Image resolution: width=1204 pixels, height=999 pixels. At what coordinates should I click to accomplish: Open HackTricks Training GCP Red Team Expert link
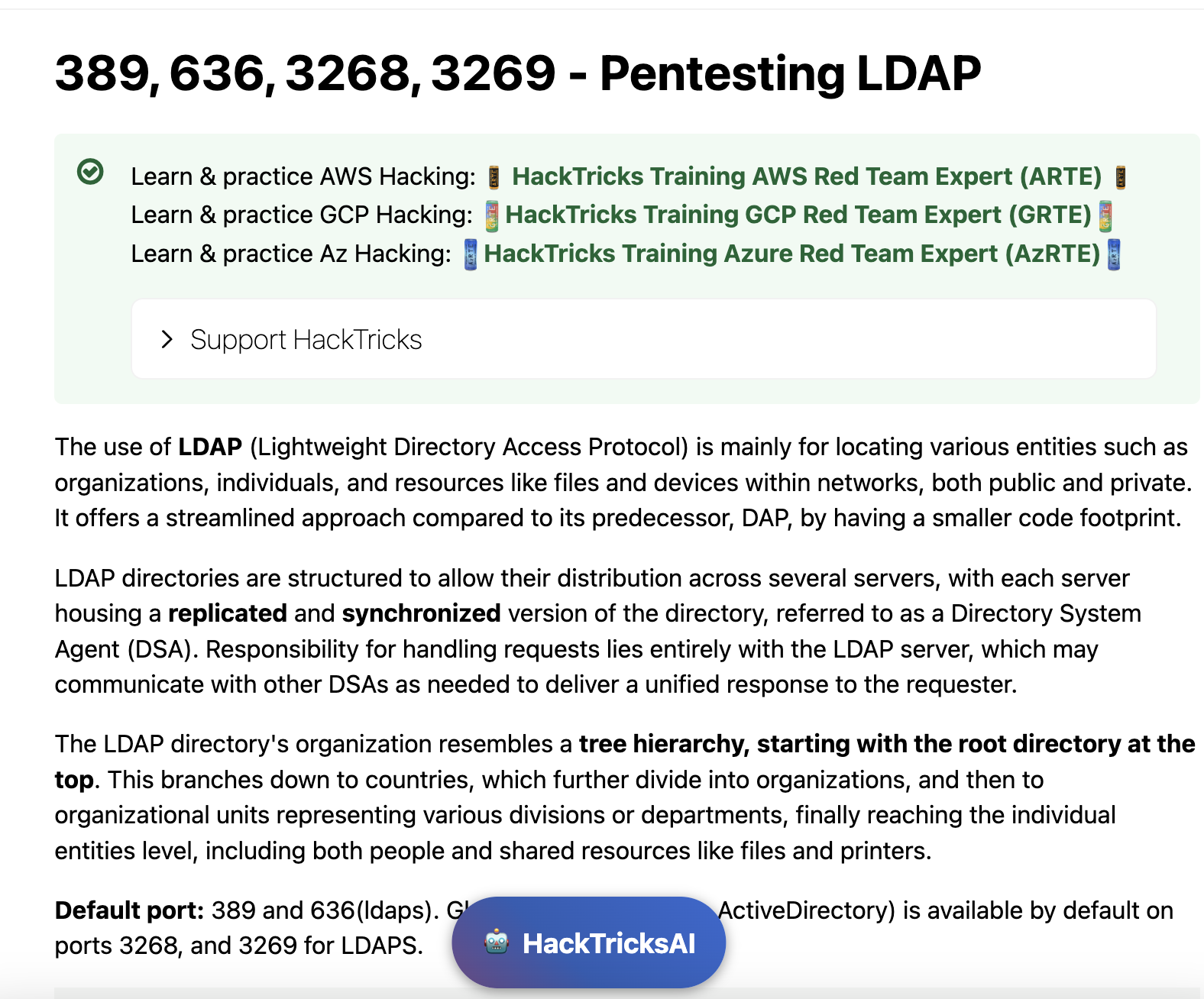tap(798, 215)
